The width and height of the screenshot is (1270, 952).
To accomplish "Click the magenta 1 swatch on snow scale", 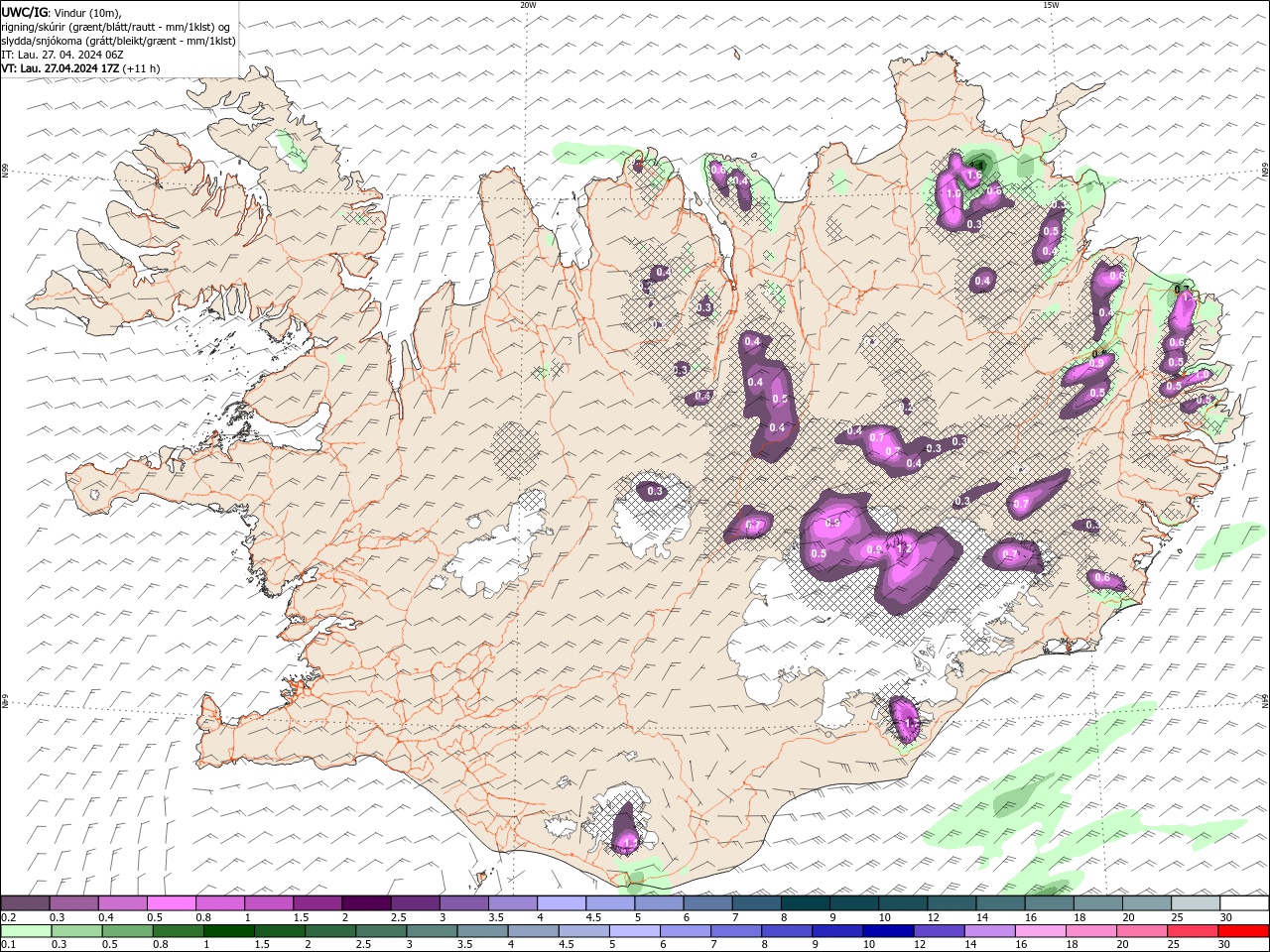I will (x=269, y=903).
